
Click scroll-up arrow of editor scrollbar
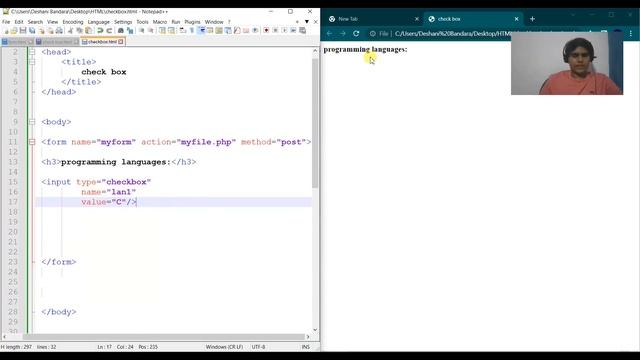click(315, 51)
